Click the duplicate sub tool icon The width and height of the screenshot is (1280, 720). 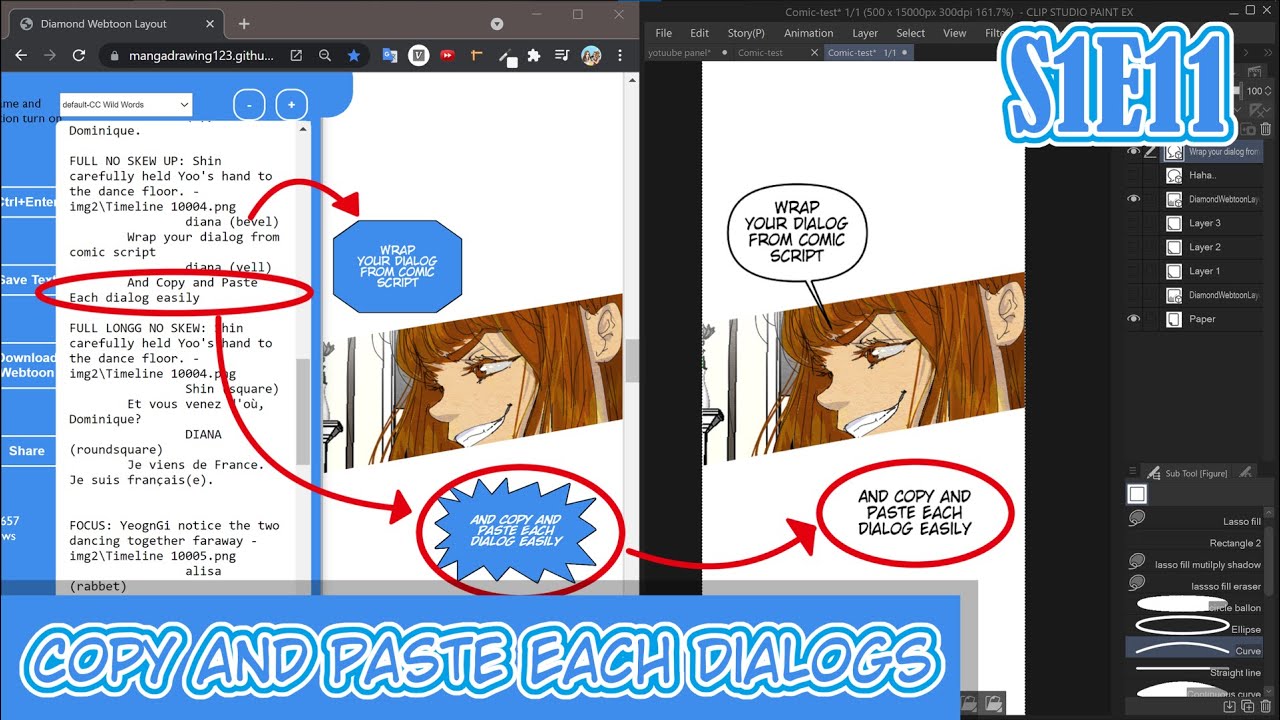[1248, 707]
